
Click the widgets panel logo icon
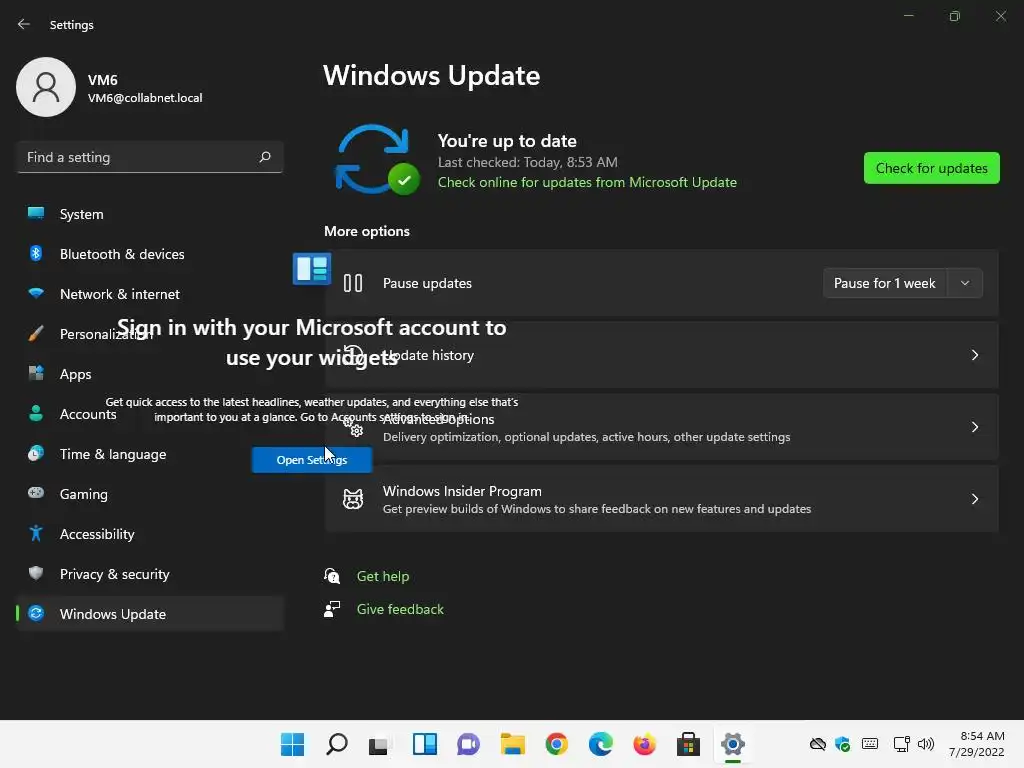(x=312, y=268)
